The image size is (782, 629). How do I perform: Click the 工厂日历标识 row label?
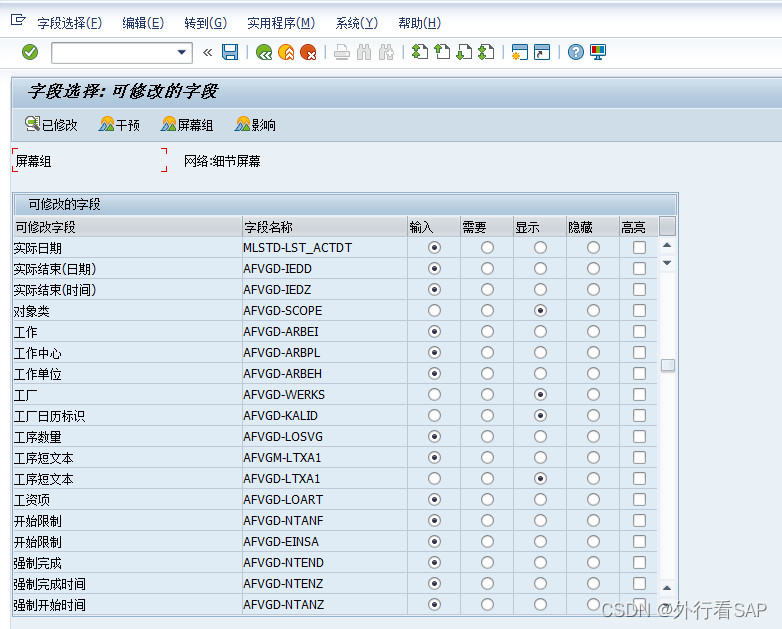click(x=49, y=416)
